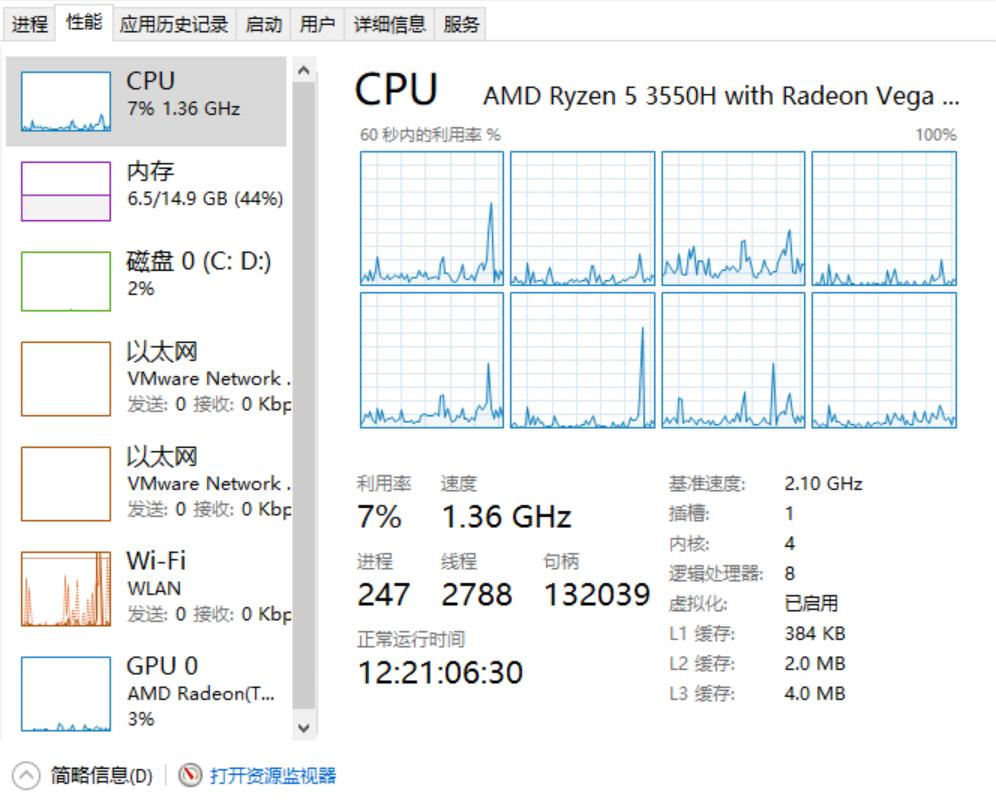The image size is (996, 811).
Task: Select the CPU mini graph in sidebar
Action: [66, 102]
